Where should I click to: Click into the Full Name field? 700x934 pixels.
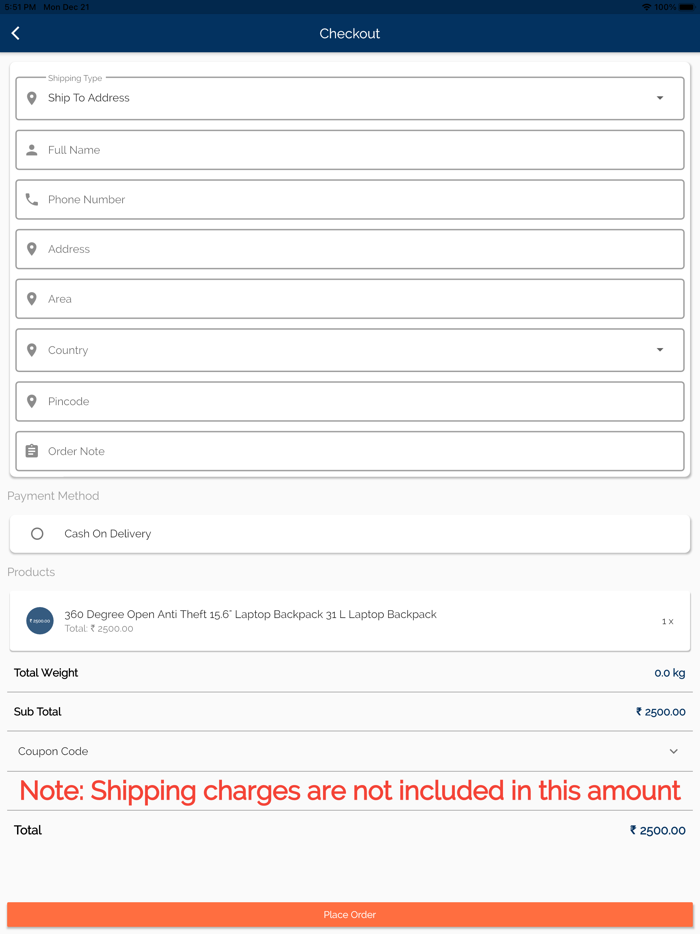pos(360,150)
